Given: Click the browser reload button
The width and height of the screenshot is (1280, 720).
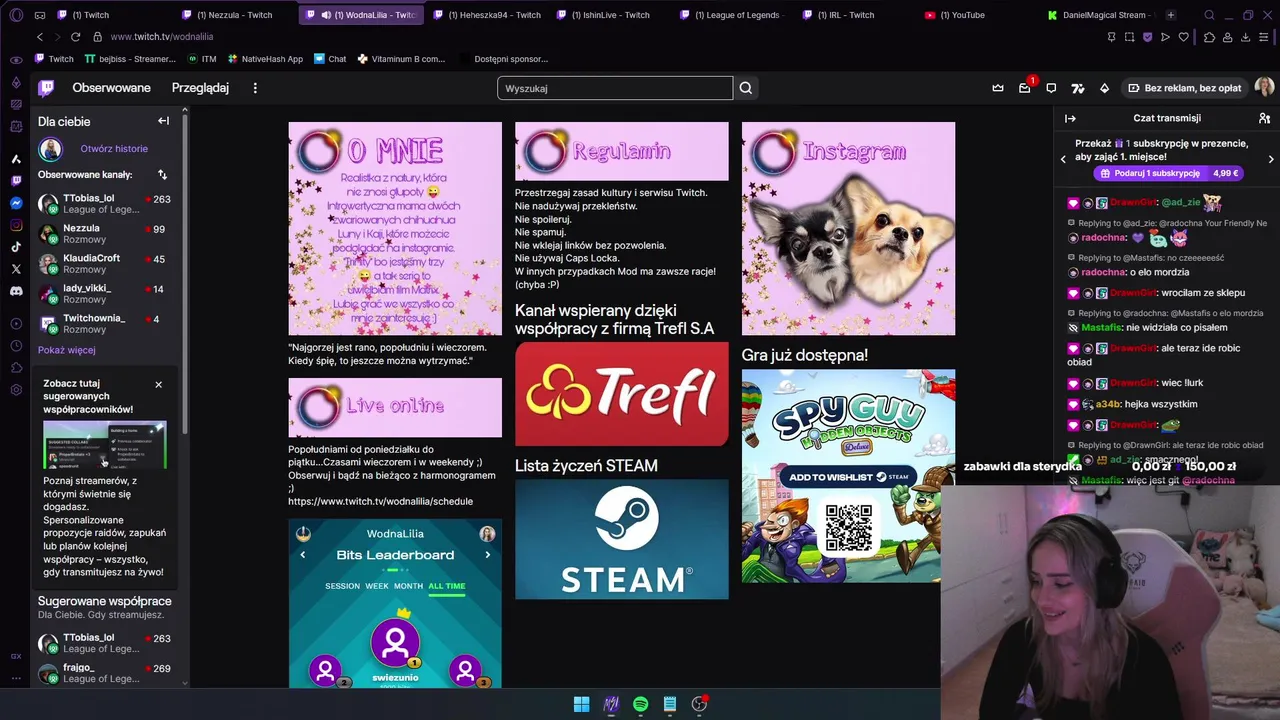Looking at the screenshot, I should [75, 37].
